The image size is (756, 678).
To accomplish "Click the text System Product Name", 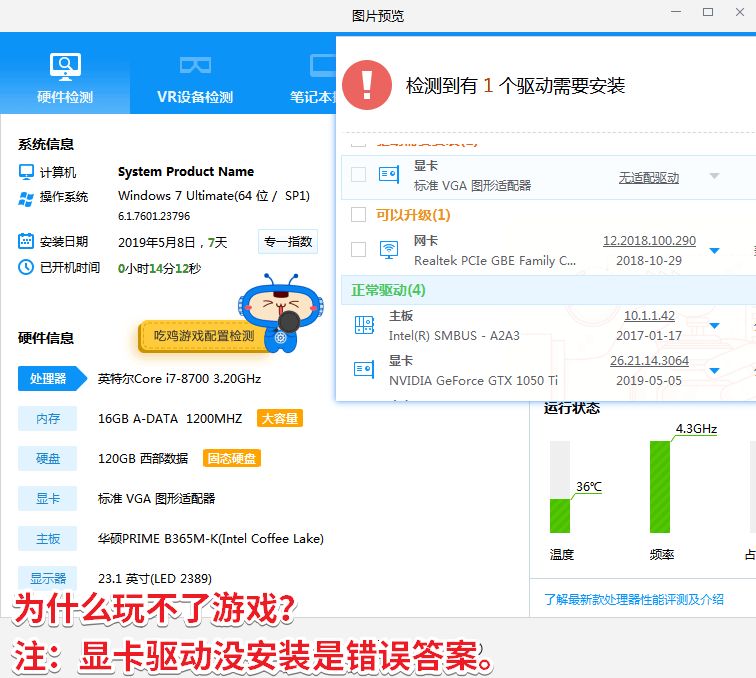I will point(186,172).
